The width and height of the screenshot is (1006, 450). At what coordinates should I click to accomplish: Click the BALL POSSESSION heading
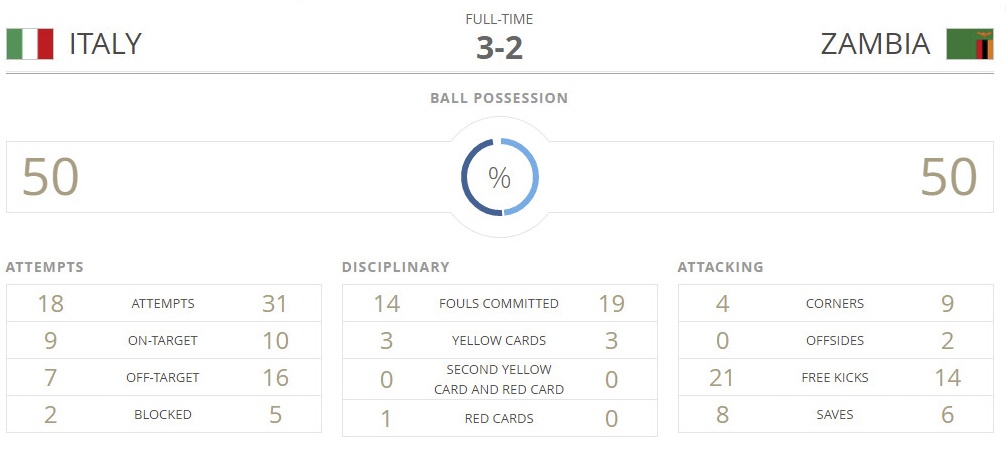click(x=499, y=98)
